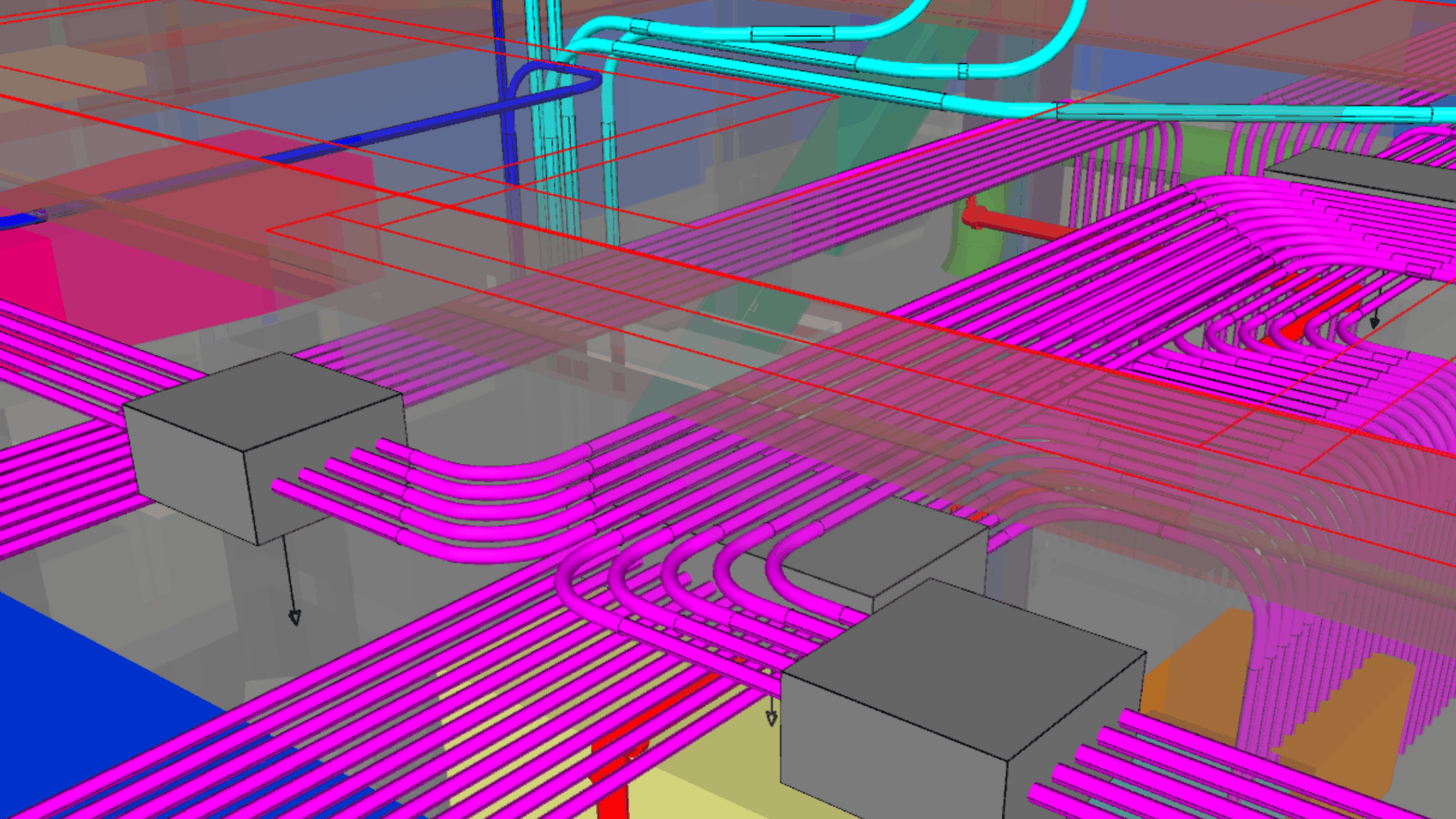Select the gray junction box on the left
Screen dimensions: 1456x819
[x=259, y=445]
